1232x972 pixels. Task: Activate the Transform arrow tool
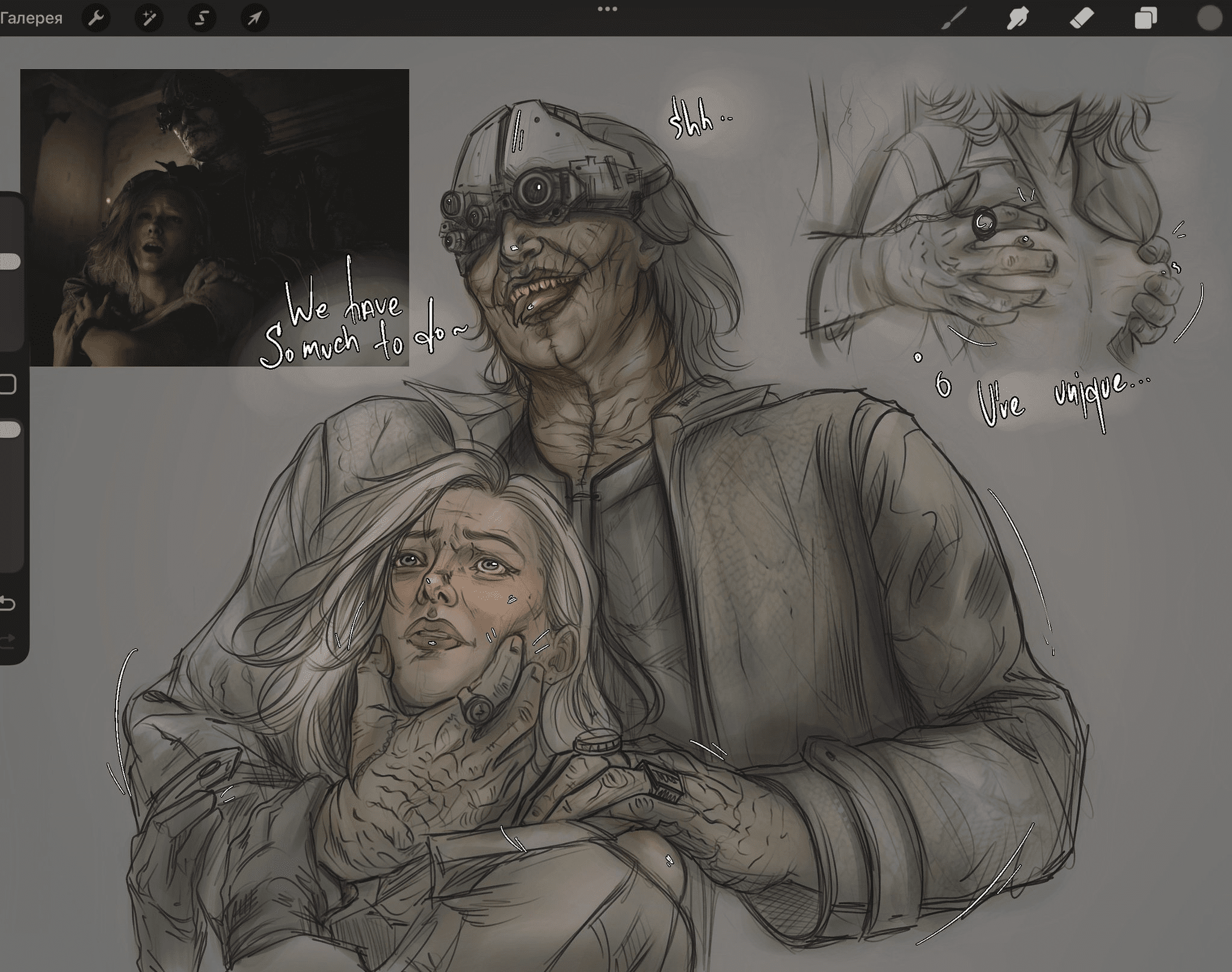254,19
